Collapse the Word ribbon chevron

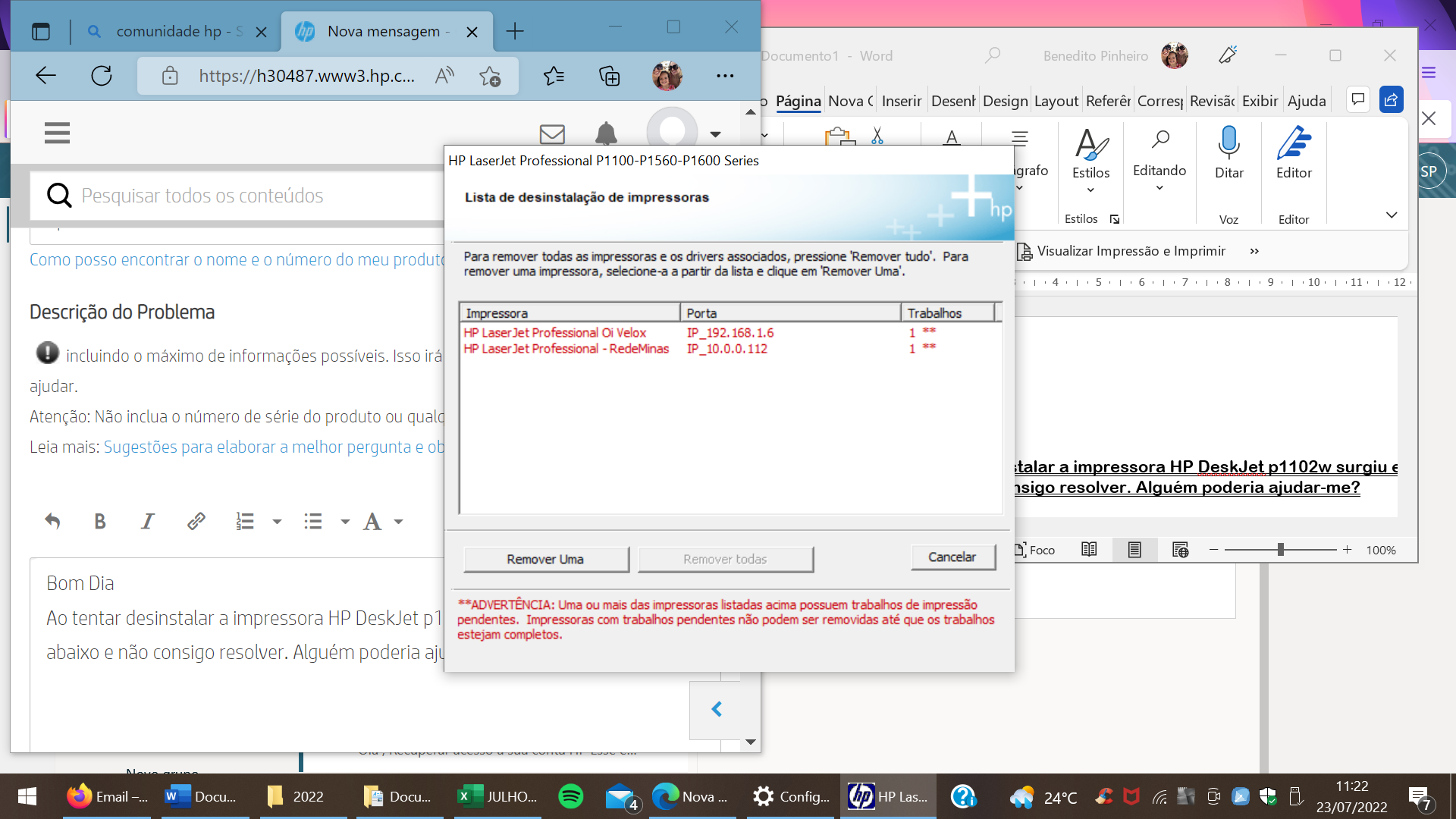pyautogui.click(x=1392, y=215)
